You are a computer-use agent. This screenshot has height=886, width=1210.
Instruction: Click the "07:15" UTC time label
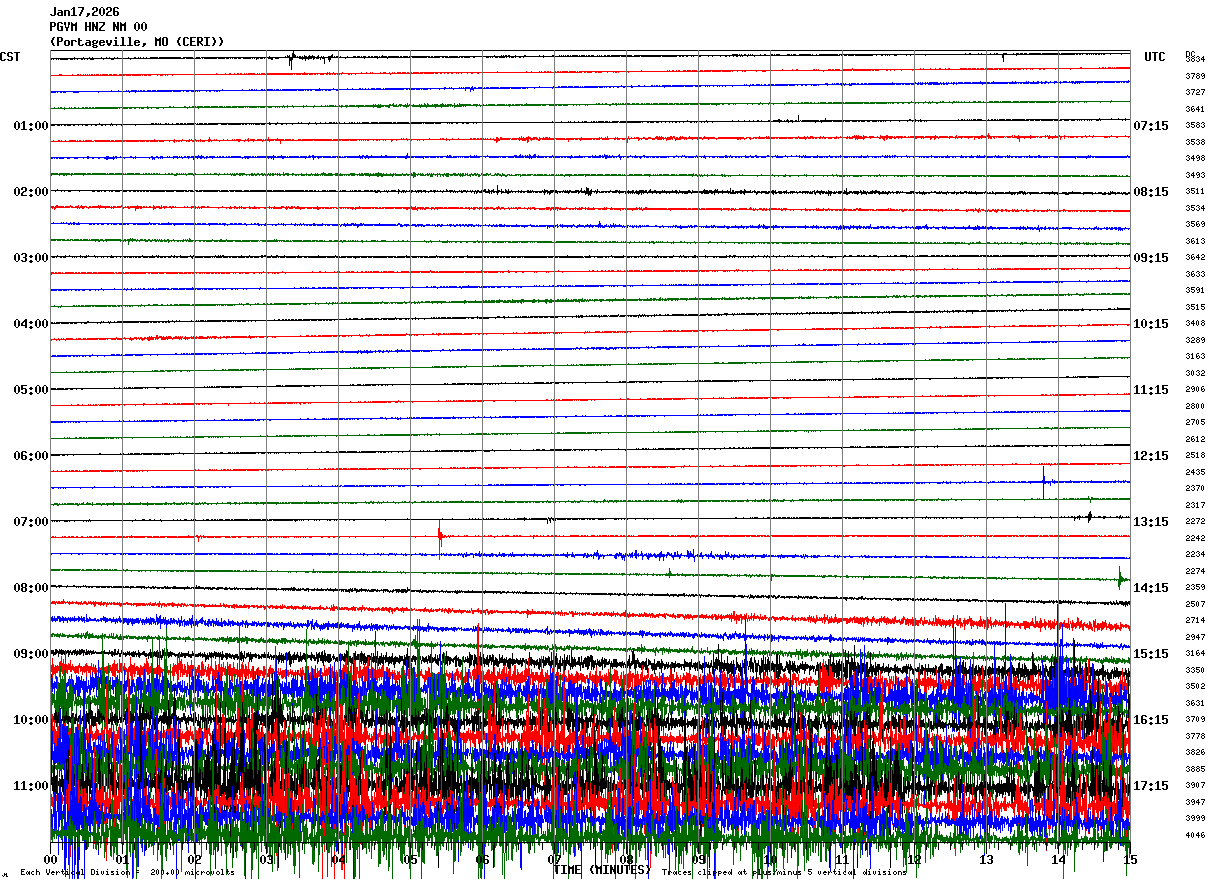point(1151,126)
